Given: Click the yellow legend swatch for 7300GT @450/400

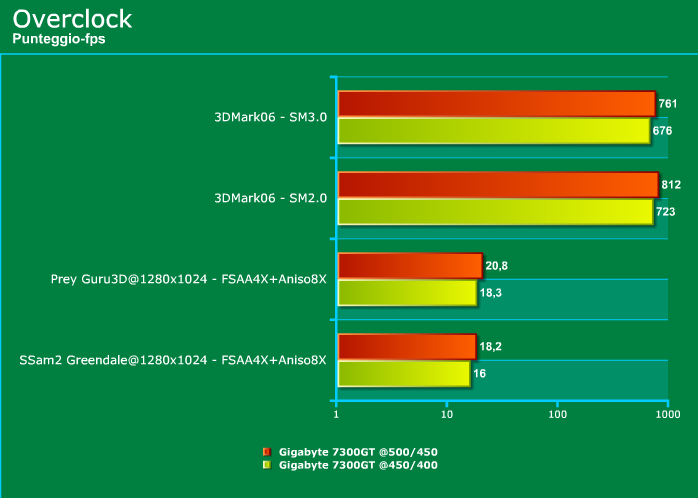Looking at the screenshot, I should pos(266,465).
